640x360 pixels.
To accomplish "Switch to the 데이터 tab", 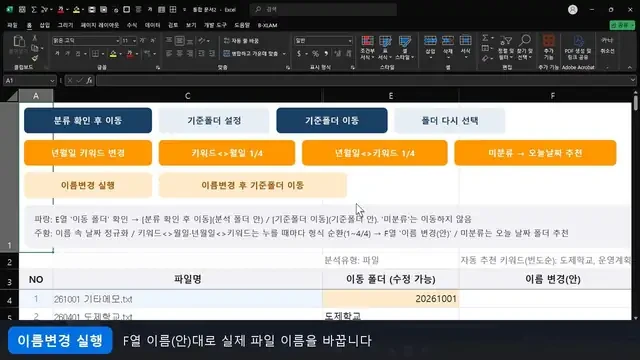I will (x=152, y=25).
